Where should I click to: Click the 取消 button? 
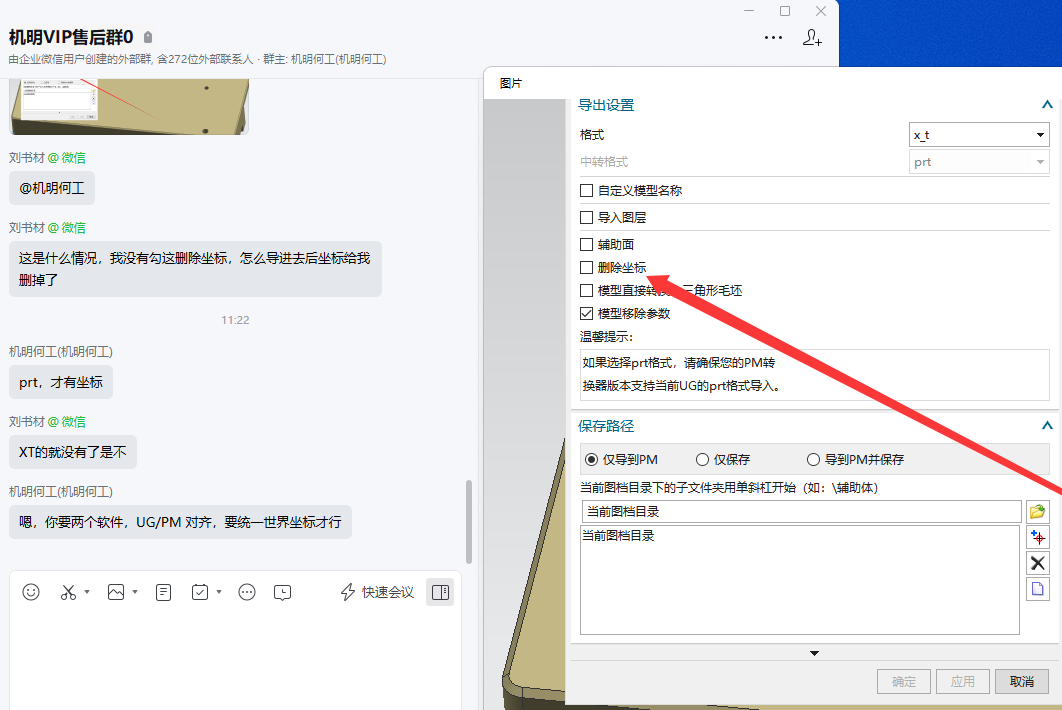(1022, 682)
